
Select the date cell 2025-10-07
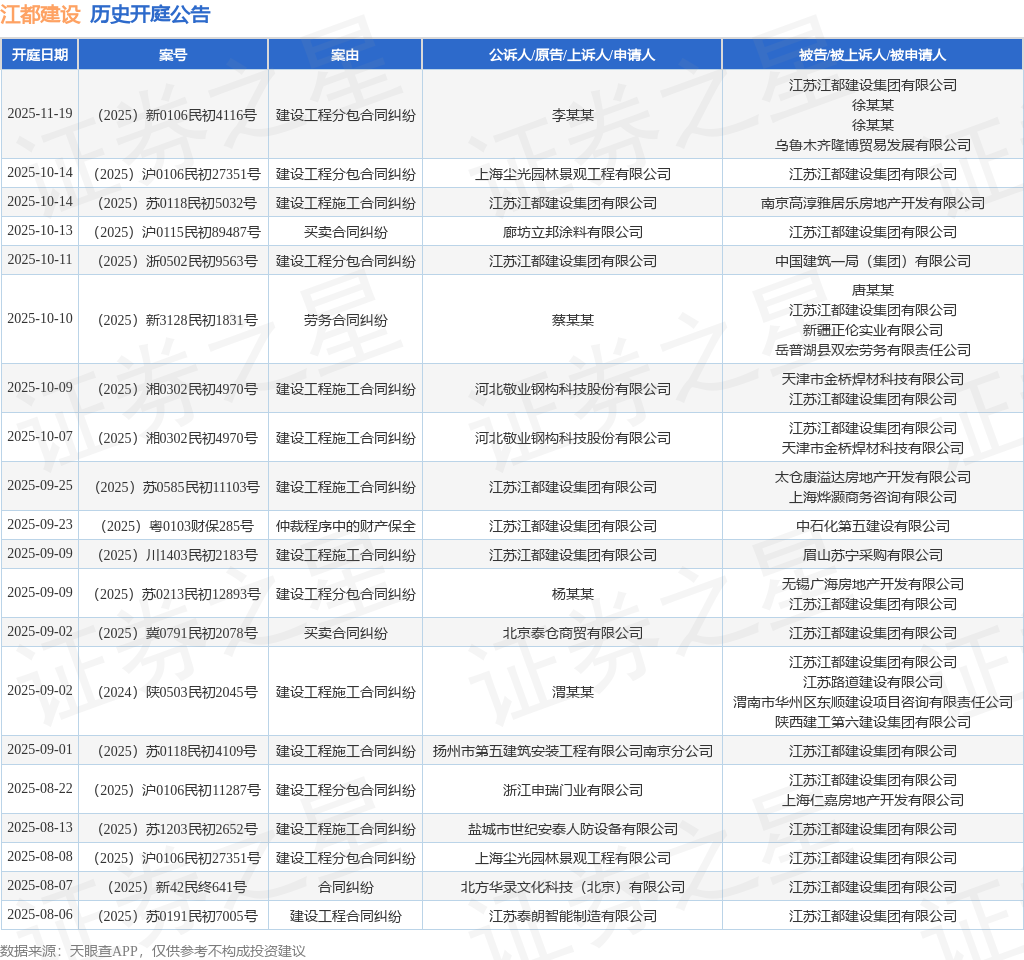[x=40, y=436]
